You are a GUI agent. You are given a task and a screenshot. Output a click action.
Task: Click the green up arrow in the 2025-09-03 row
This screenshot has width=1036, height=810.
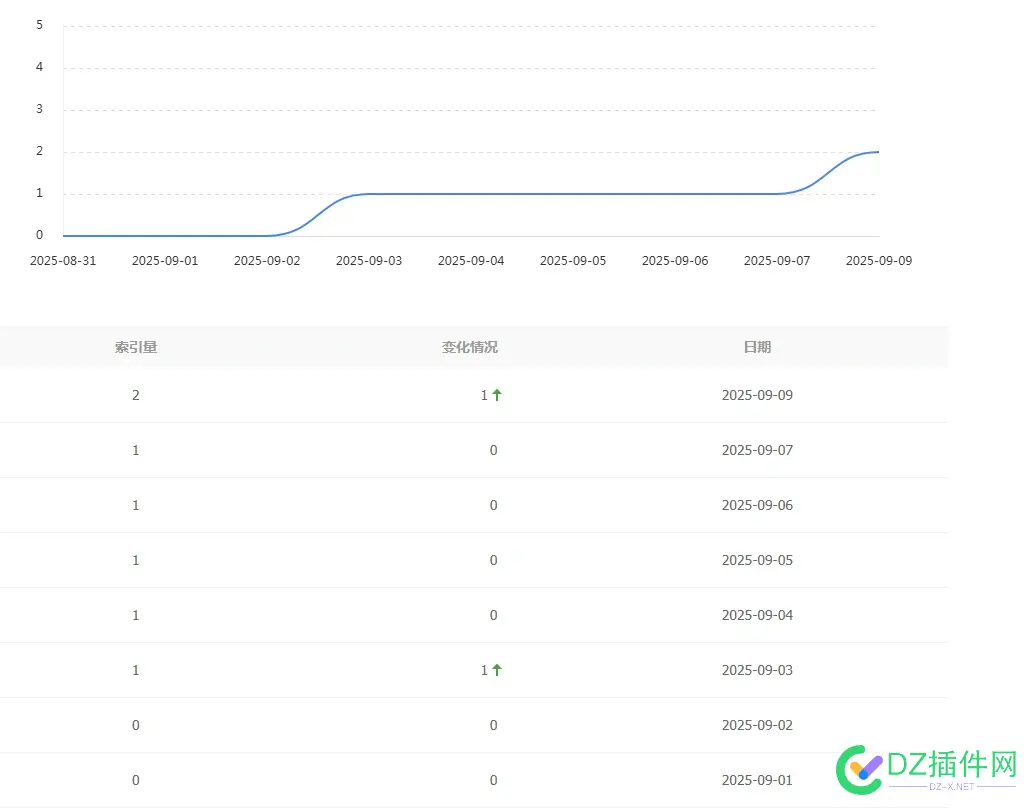pyautogui.click(x=497, y=670)
